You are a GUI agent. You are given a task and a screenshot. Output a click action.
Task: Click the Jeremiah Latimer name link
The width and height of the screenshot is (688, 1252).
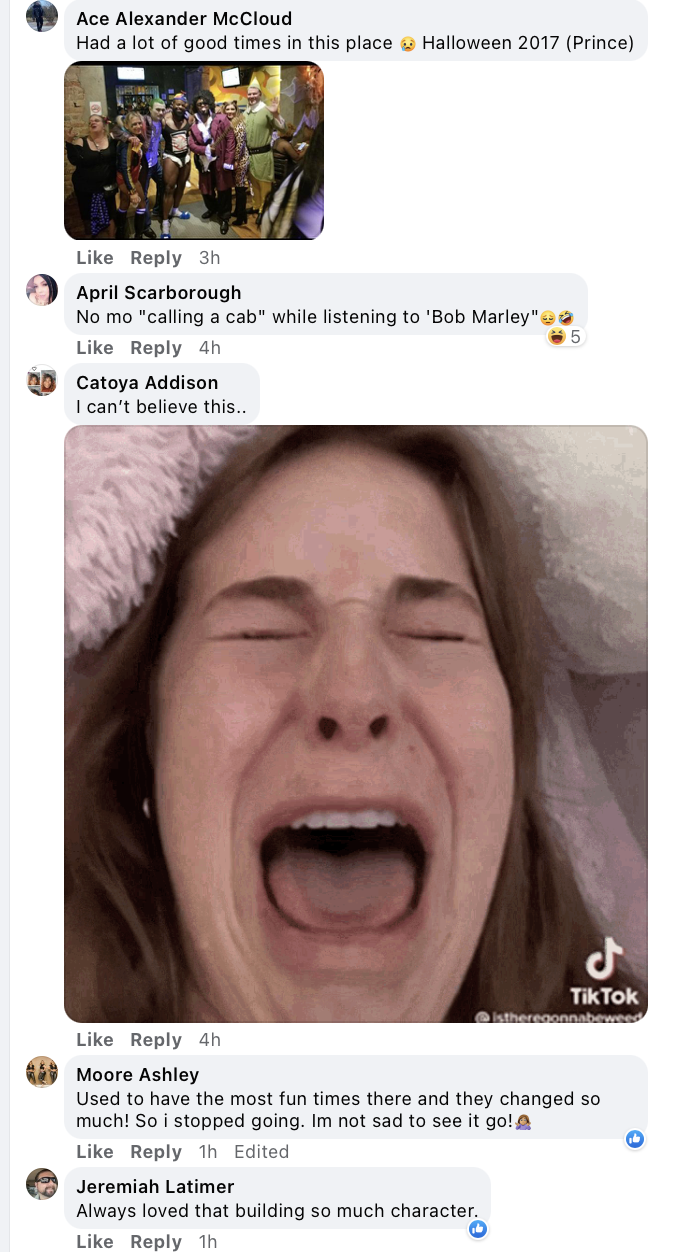(x=155, y=1187)
